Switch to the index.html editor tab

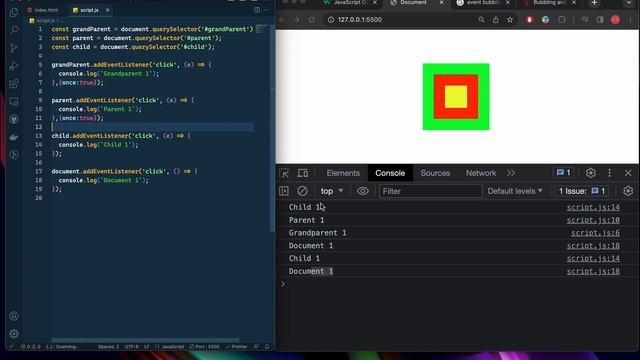43,10
